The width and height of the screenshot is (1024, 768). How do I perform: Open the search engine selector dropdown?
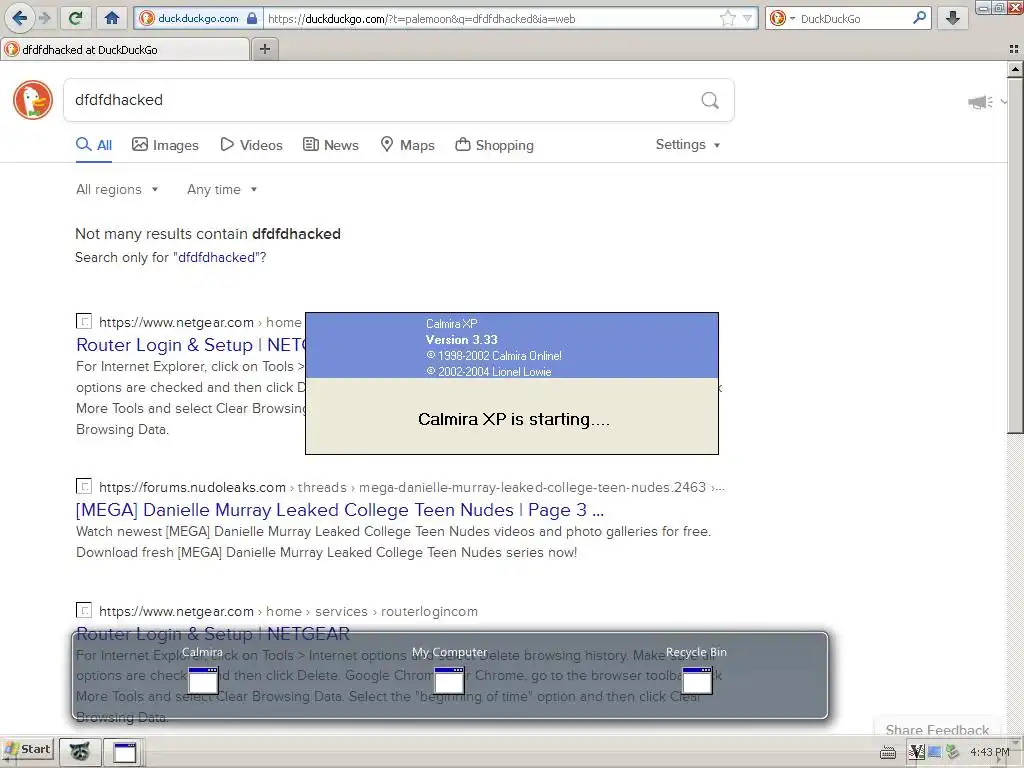[x=782, y=18]
